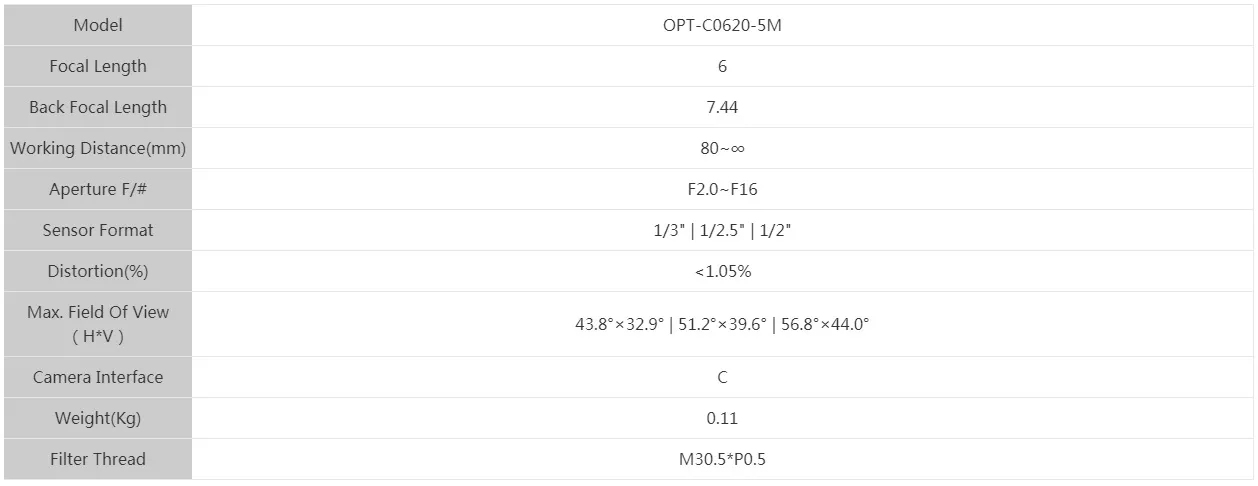Click the Camera Interface label
This screenshot has width=1258, height=486.
pos(98,377)
